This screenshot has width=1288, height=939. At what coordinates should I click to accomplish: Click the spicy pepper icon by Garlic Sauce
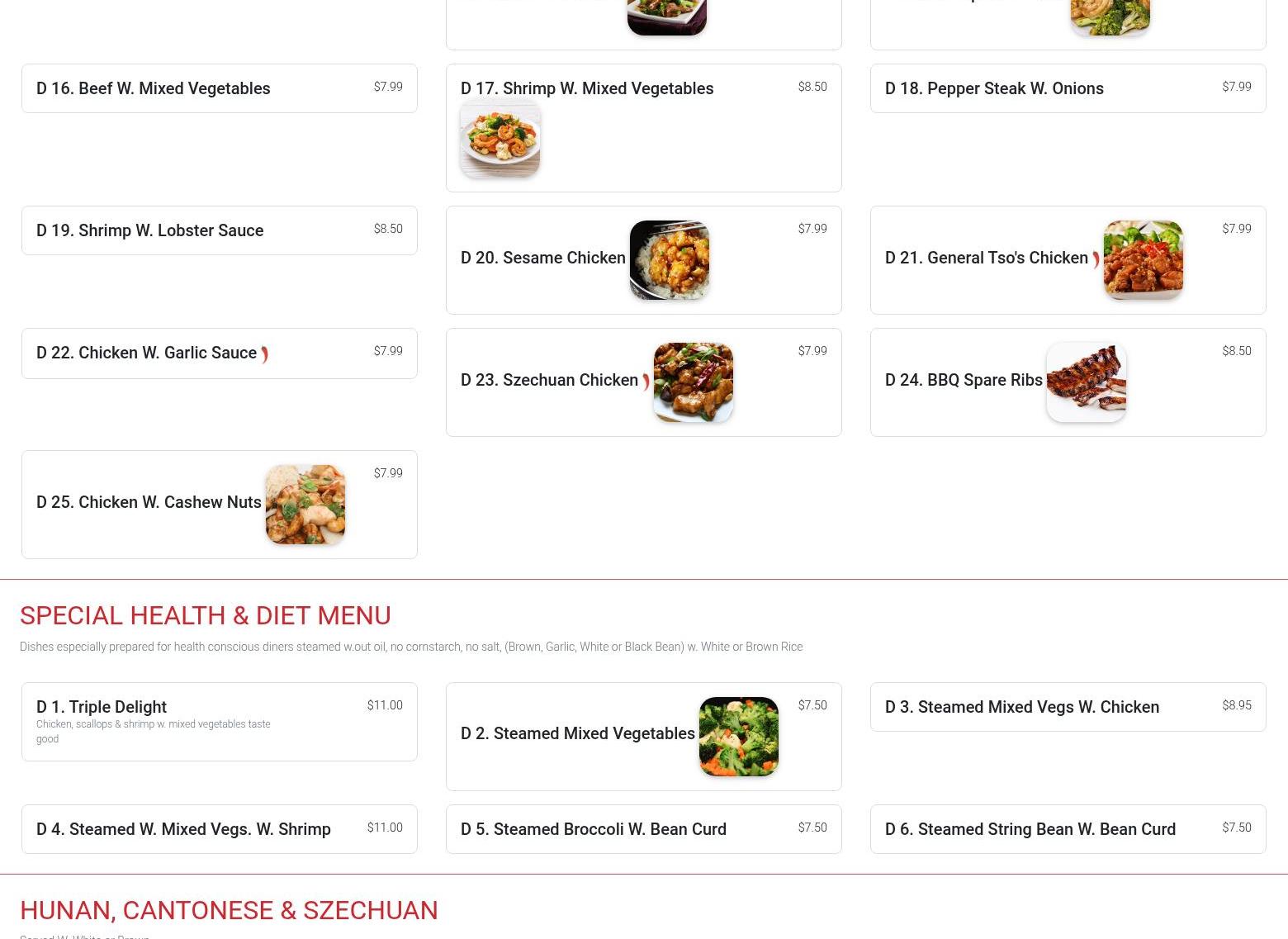click(264, 354)
